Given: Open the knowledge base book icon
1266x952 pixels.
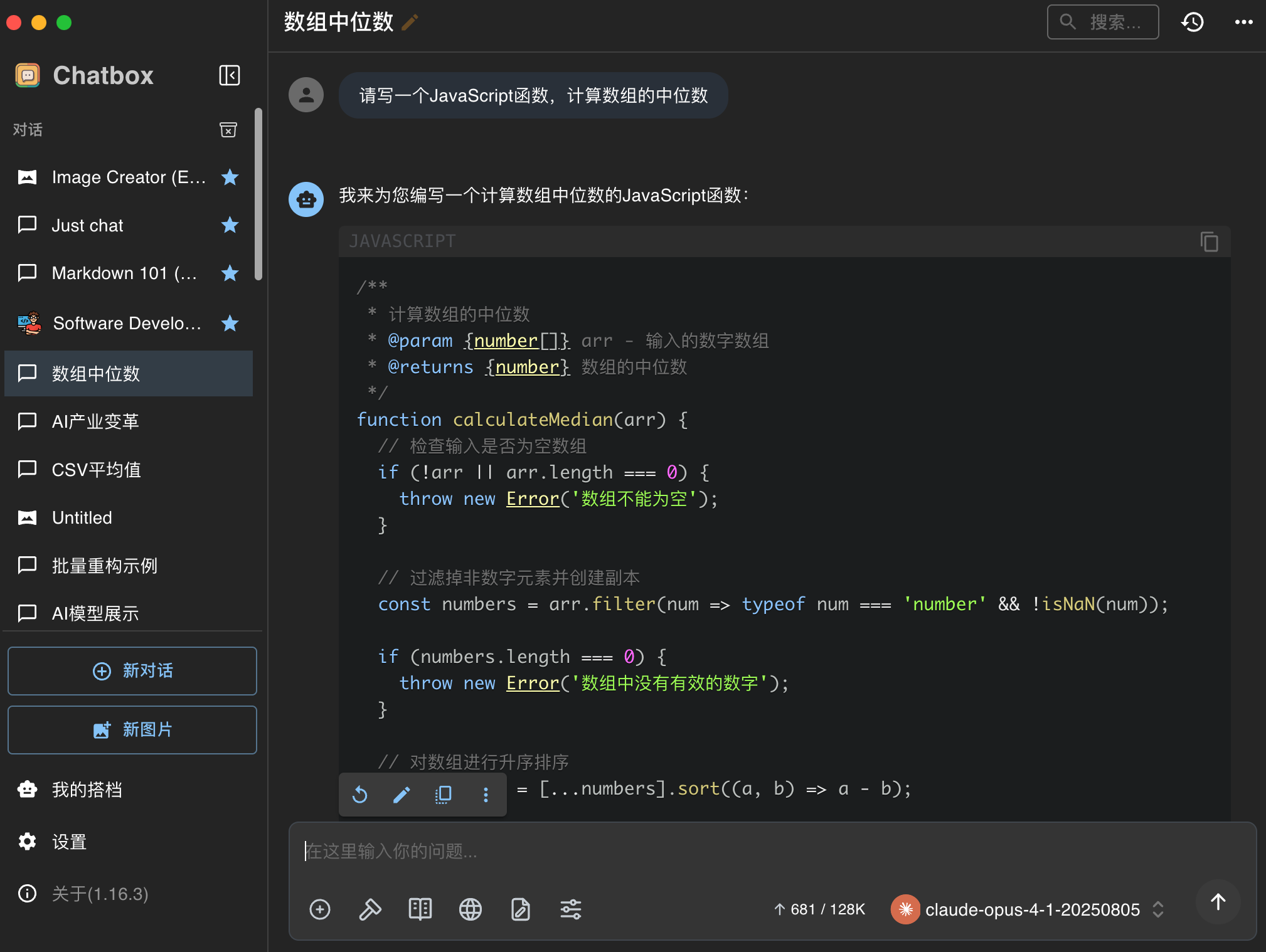Looking at the screenshot, I should [x=420, y=909].
